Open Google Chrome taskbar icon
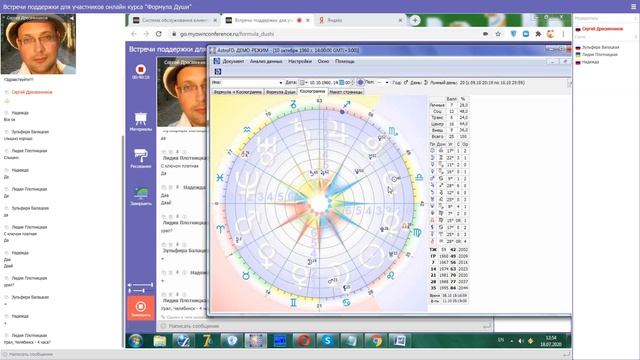This screenshot has width=640, height=360. coord(376,340)
